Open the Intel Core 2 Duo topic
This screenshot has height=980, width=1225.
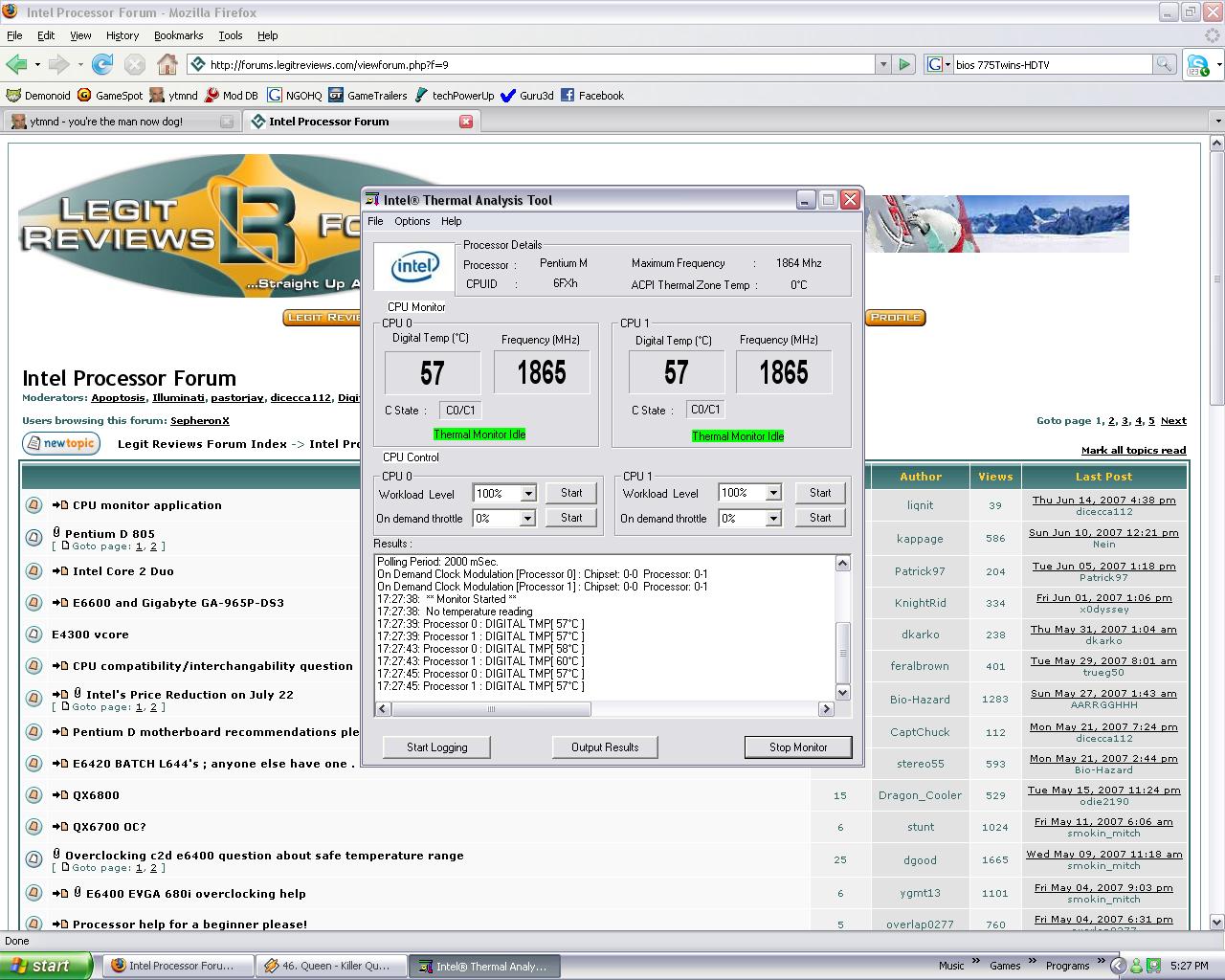click(x=123, y=571)
